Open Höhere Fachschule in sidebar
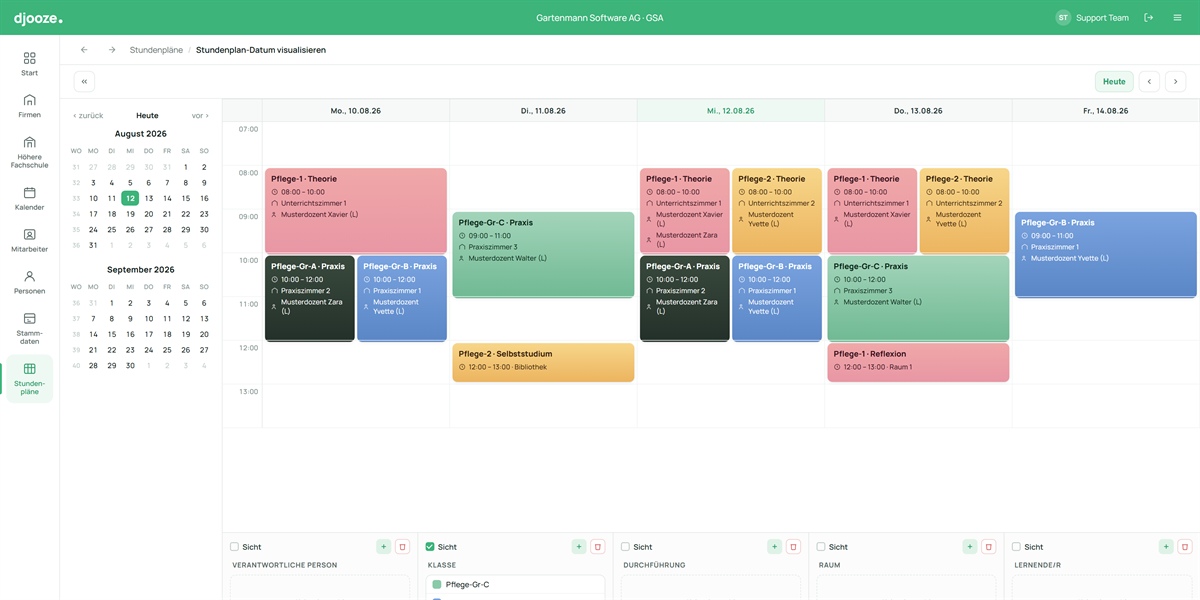1200x600 pixels. 29,152
